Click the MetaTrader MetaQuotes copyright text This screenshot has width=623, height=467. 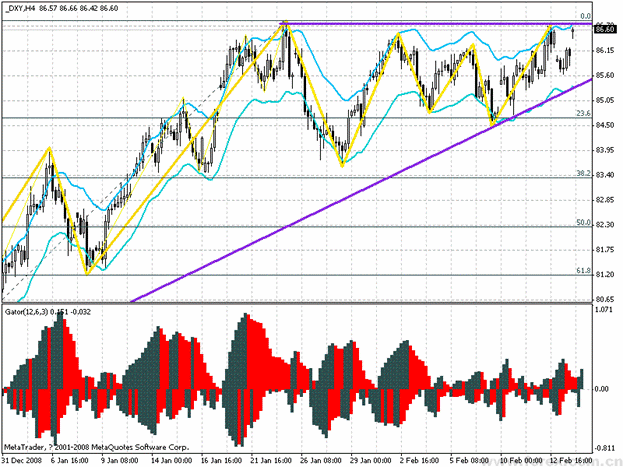(x=97, y=447)
